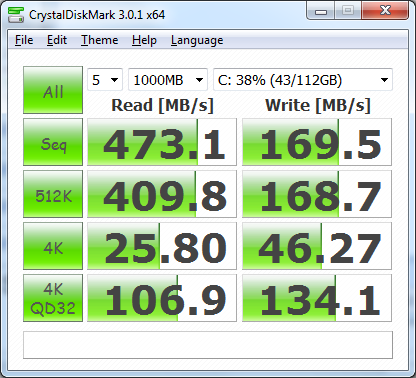Click the empty comment field at bottom
Screen dimensions: 416x378
[x=208, y=345]
